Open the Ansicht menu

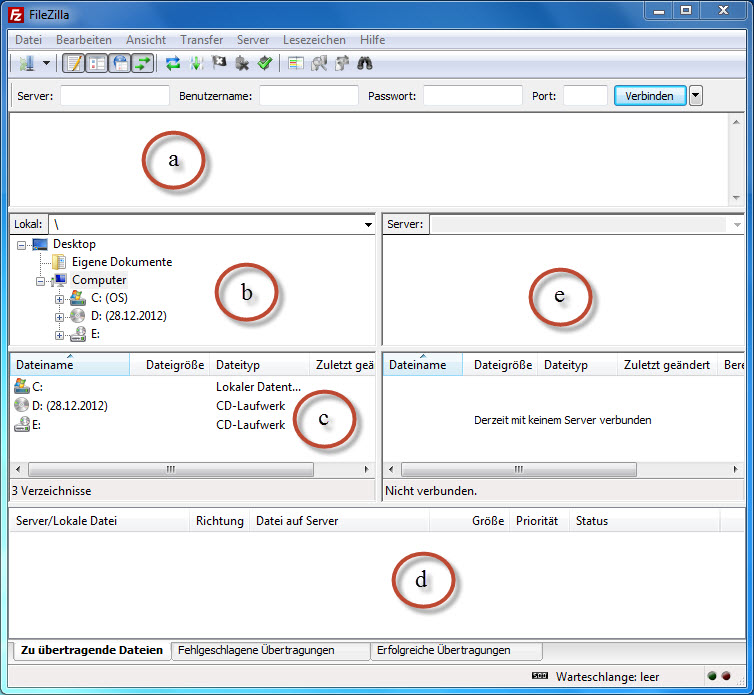pos(146,40)
